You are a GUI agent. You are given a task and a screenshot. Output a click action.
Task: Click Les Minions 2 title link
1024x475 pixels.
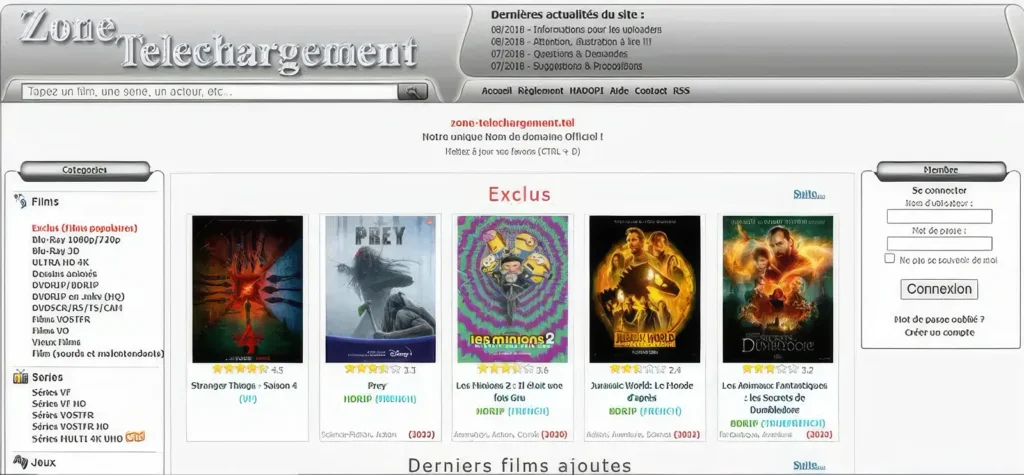coord(509,391)
